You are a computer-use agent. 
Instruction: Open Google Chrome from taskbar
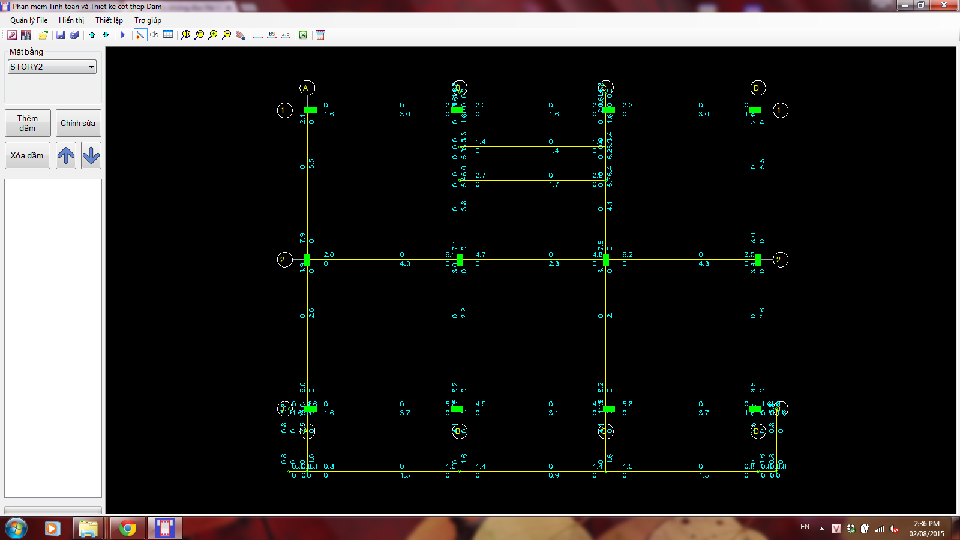tap(127, 528)
